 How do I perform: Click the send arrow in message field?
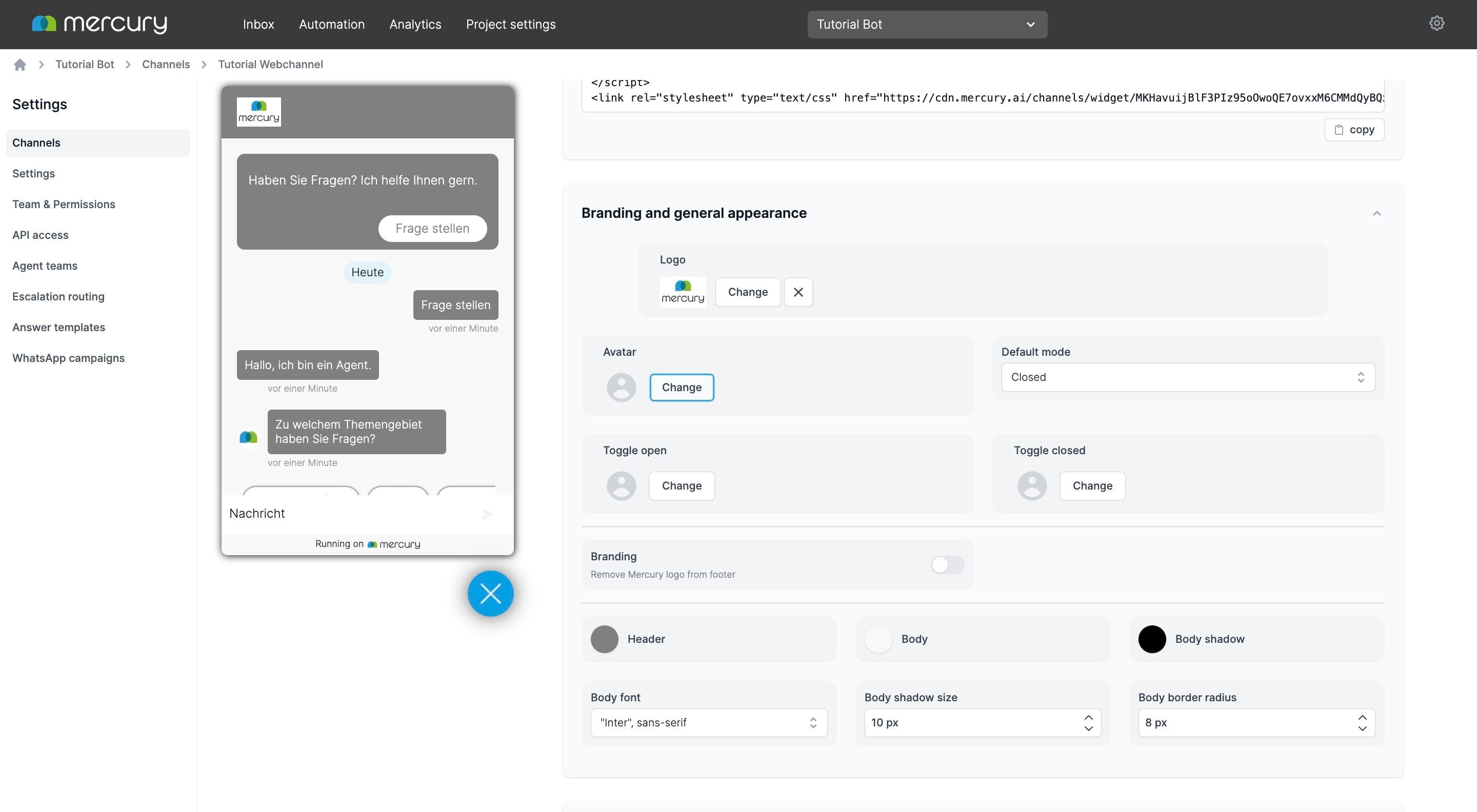487,514
